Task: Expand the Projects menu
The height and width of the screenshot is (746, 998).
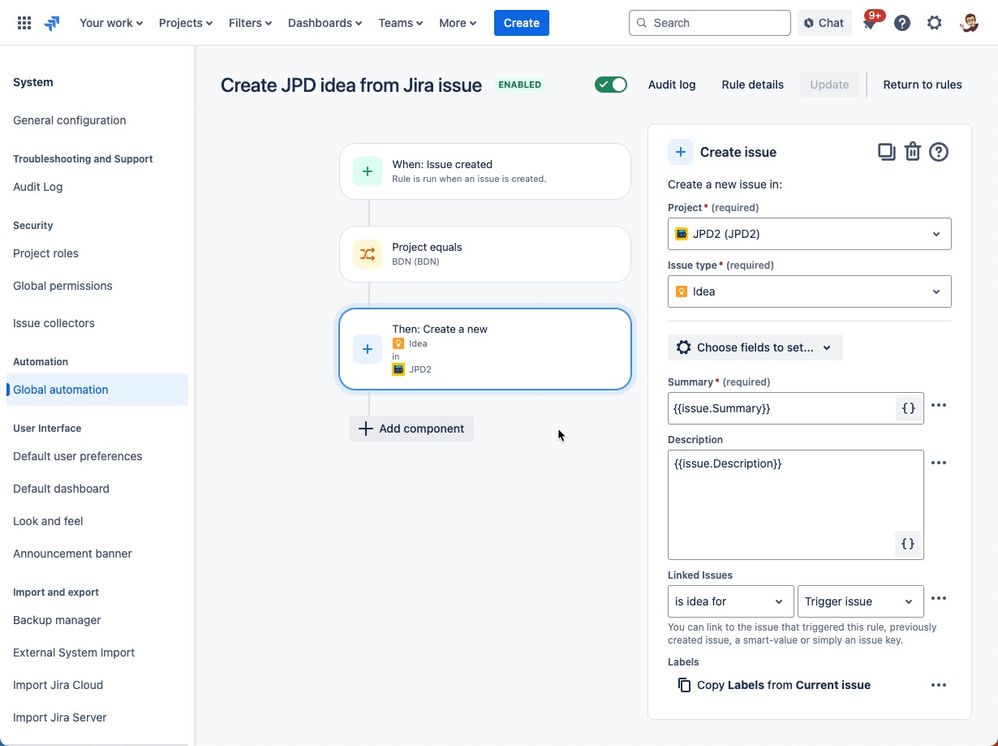Action: point(185,23)
